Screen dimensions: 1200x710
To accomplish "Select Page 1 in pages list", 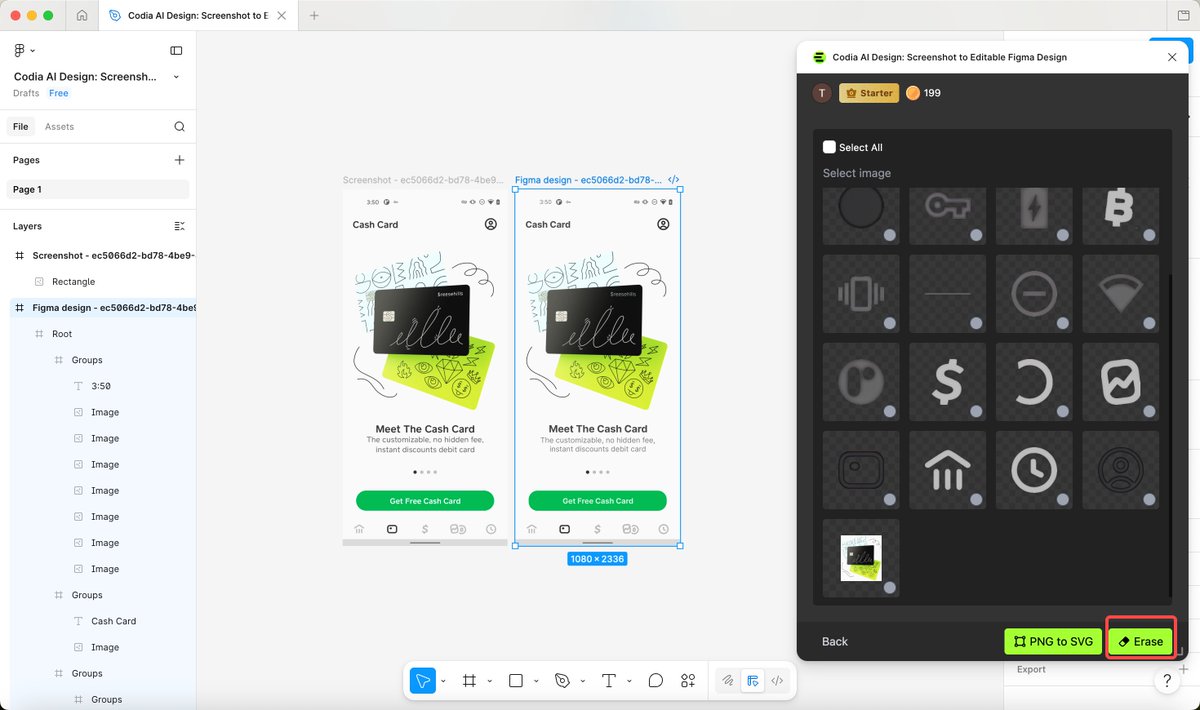I will 98,189.
